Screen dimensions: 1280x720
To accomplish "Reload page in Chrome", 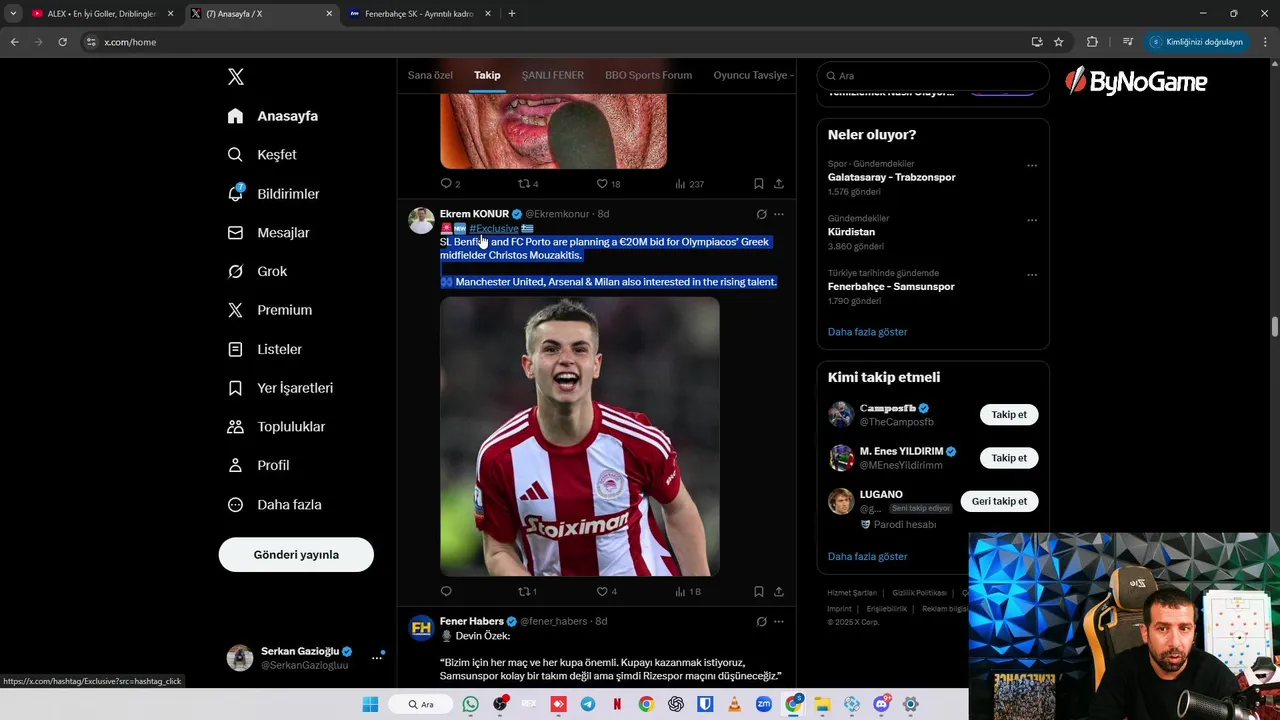I will 62,42.
